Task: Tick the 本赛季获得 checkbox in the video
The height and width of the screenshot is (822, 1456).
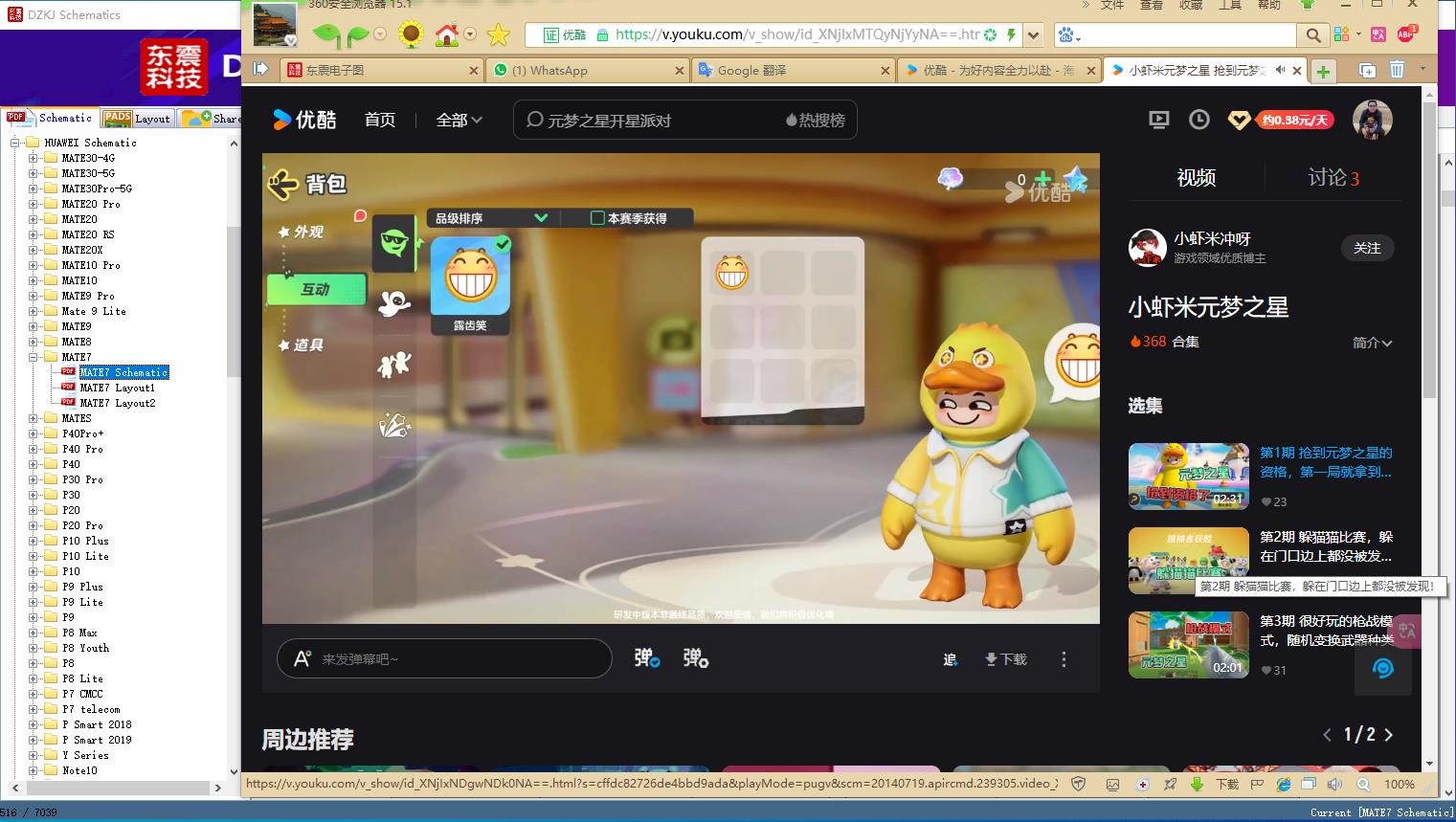Action: point(597,218)
